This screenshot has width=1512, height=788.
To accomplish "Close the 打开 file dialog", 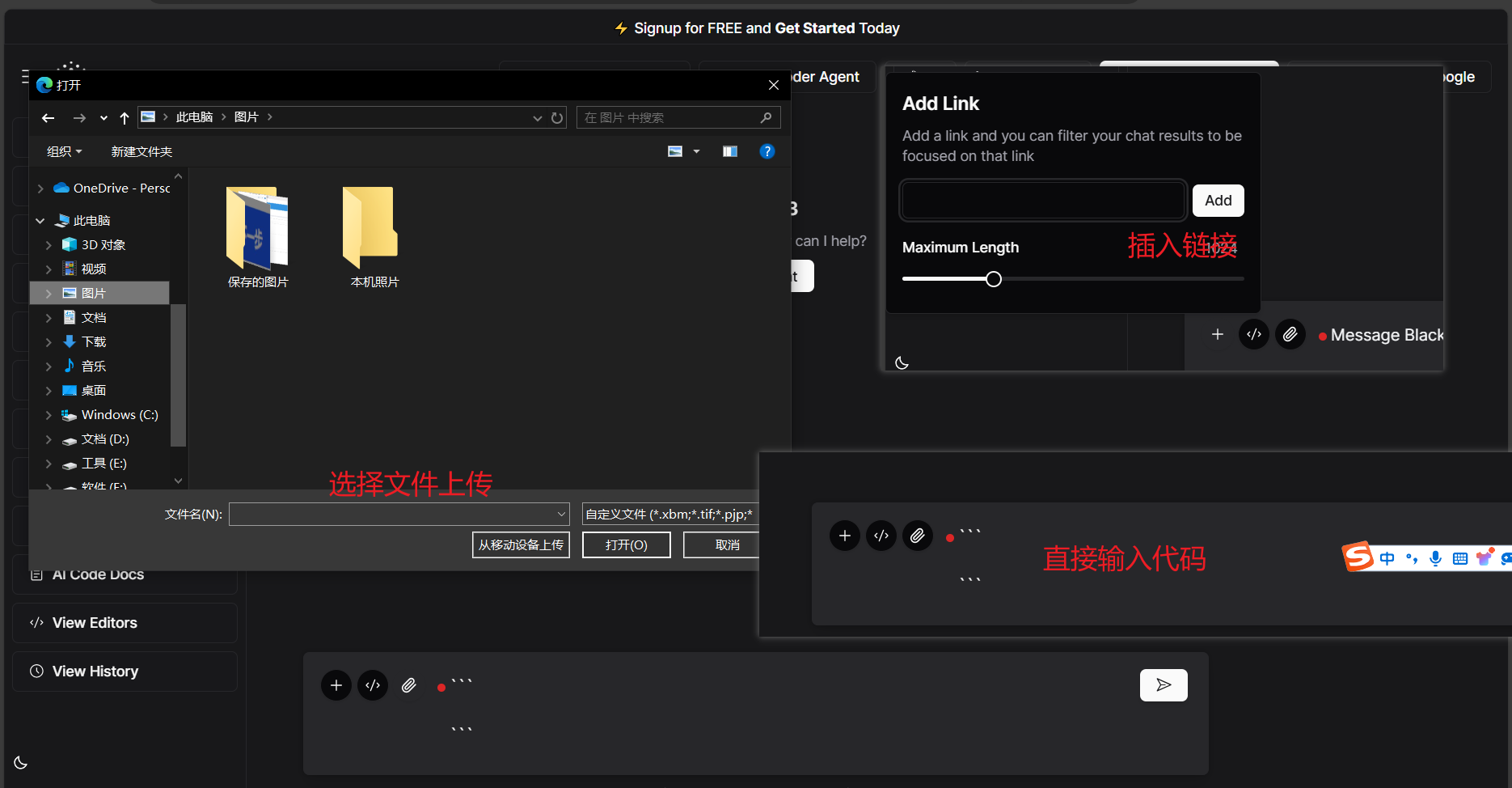I will point(774,85).
